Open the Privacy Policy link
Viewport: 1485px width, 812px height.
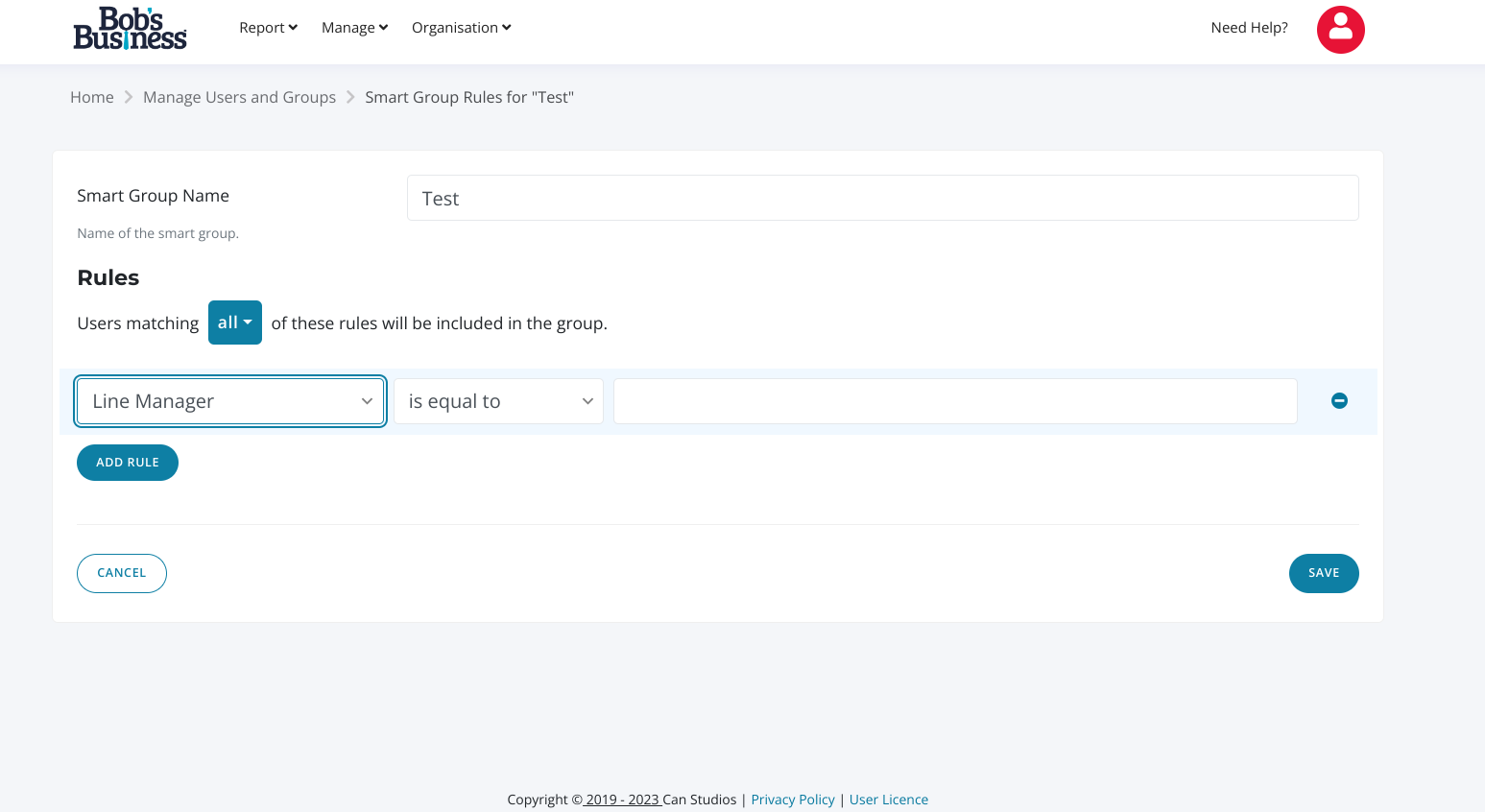tap(793, 800)
